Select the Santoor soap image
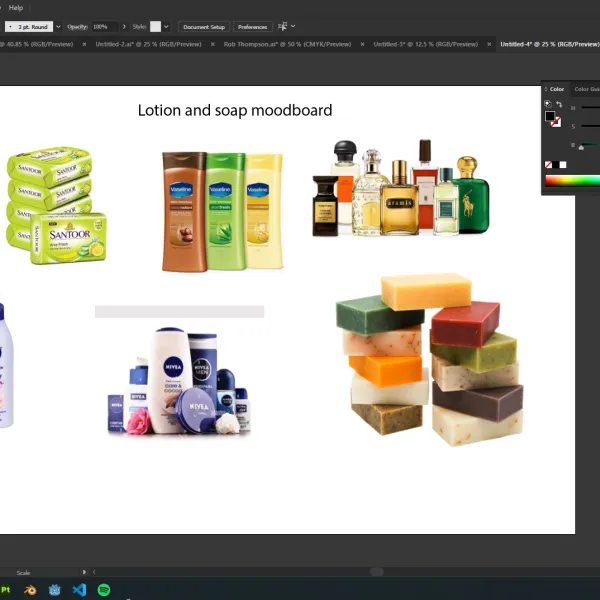 click(x=56, y=205)
